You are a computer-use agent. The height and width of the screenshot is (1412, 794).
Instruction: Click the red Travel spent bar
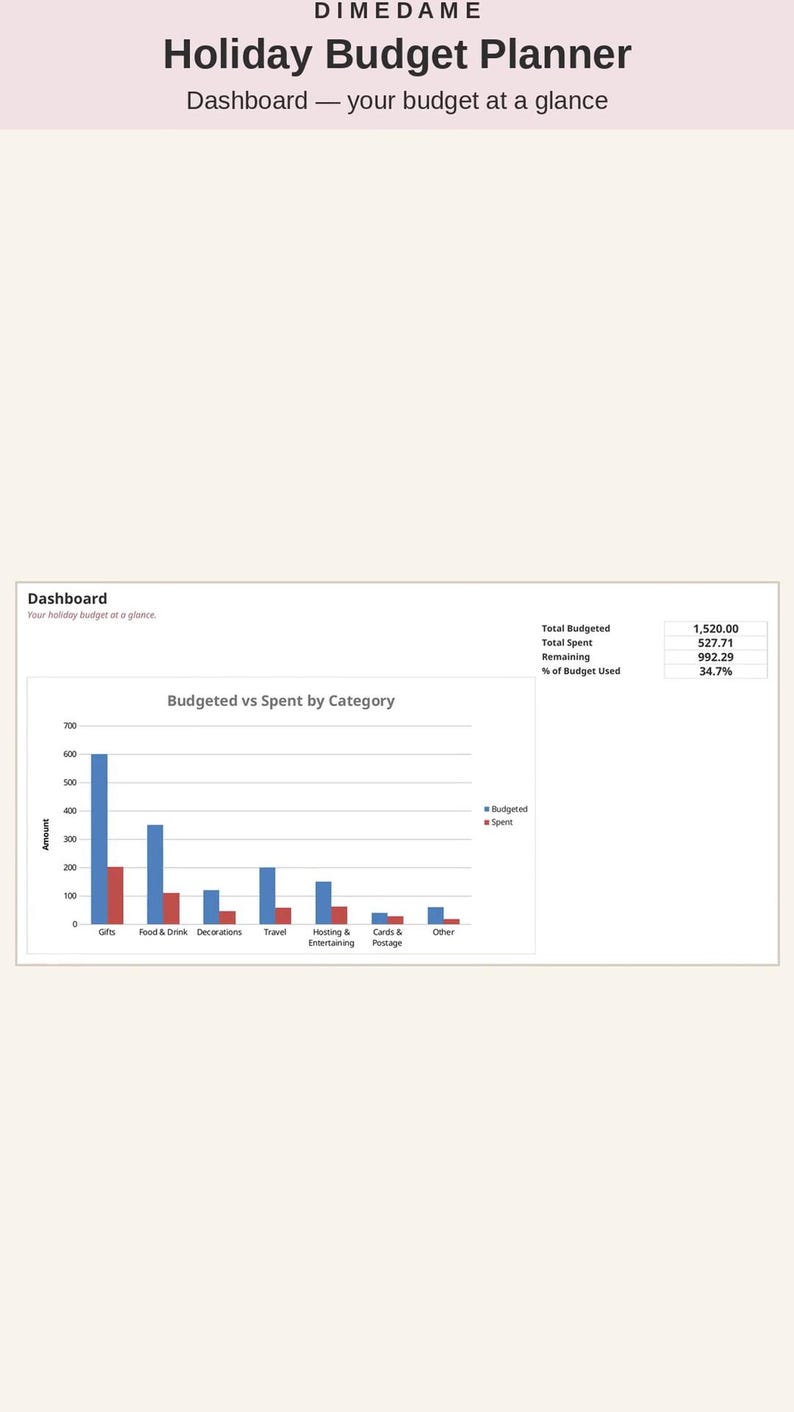tap(283, 916)
